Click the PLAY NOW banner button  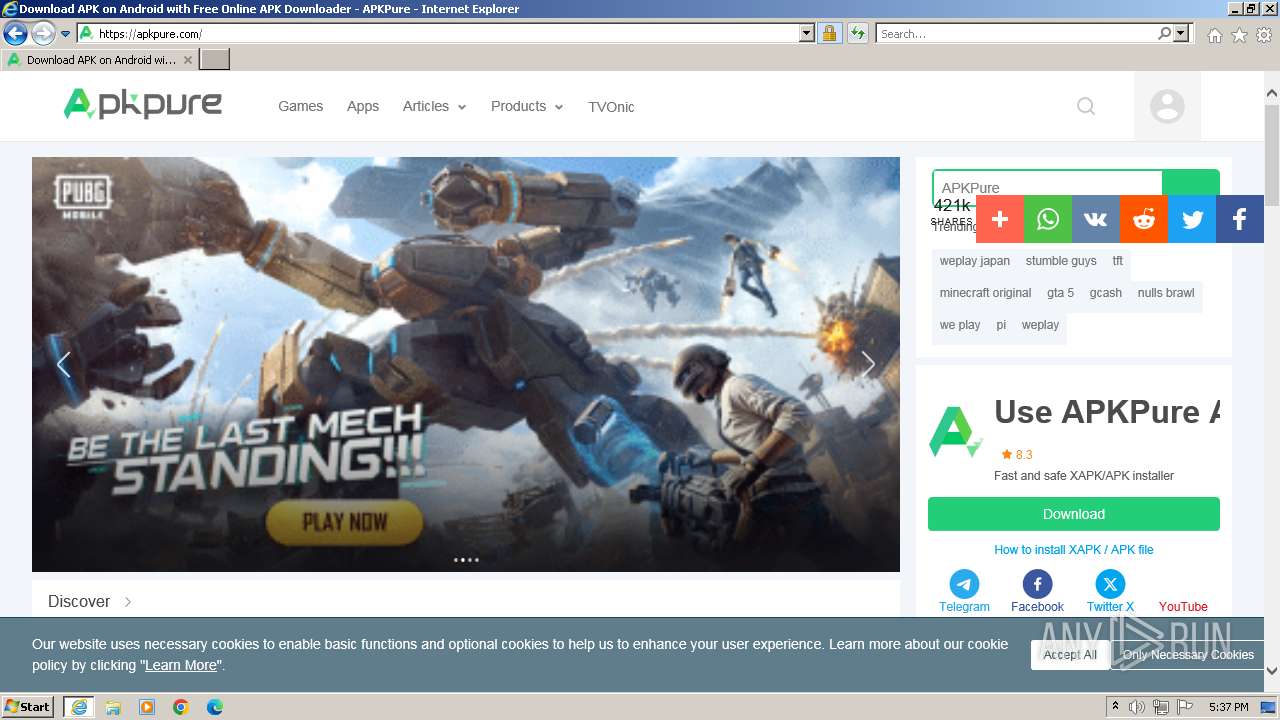[344, 521]
